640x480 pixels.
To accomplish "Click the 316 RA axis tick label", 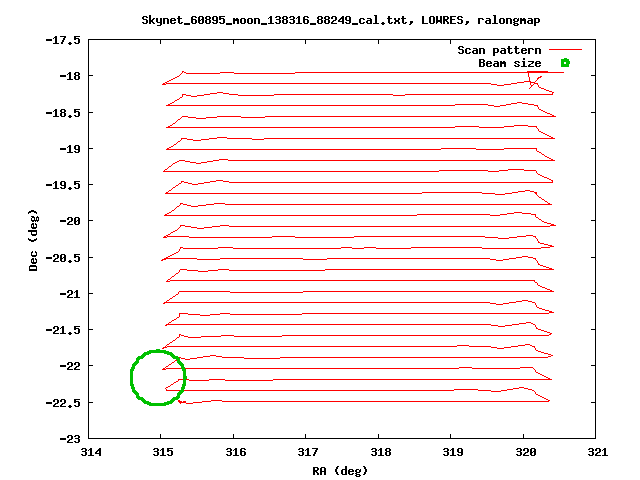I will [236, 452].
